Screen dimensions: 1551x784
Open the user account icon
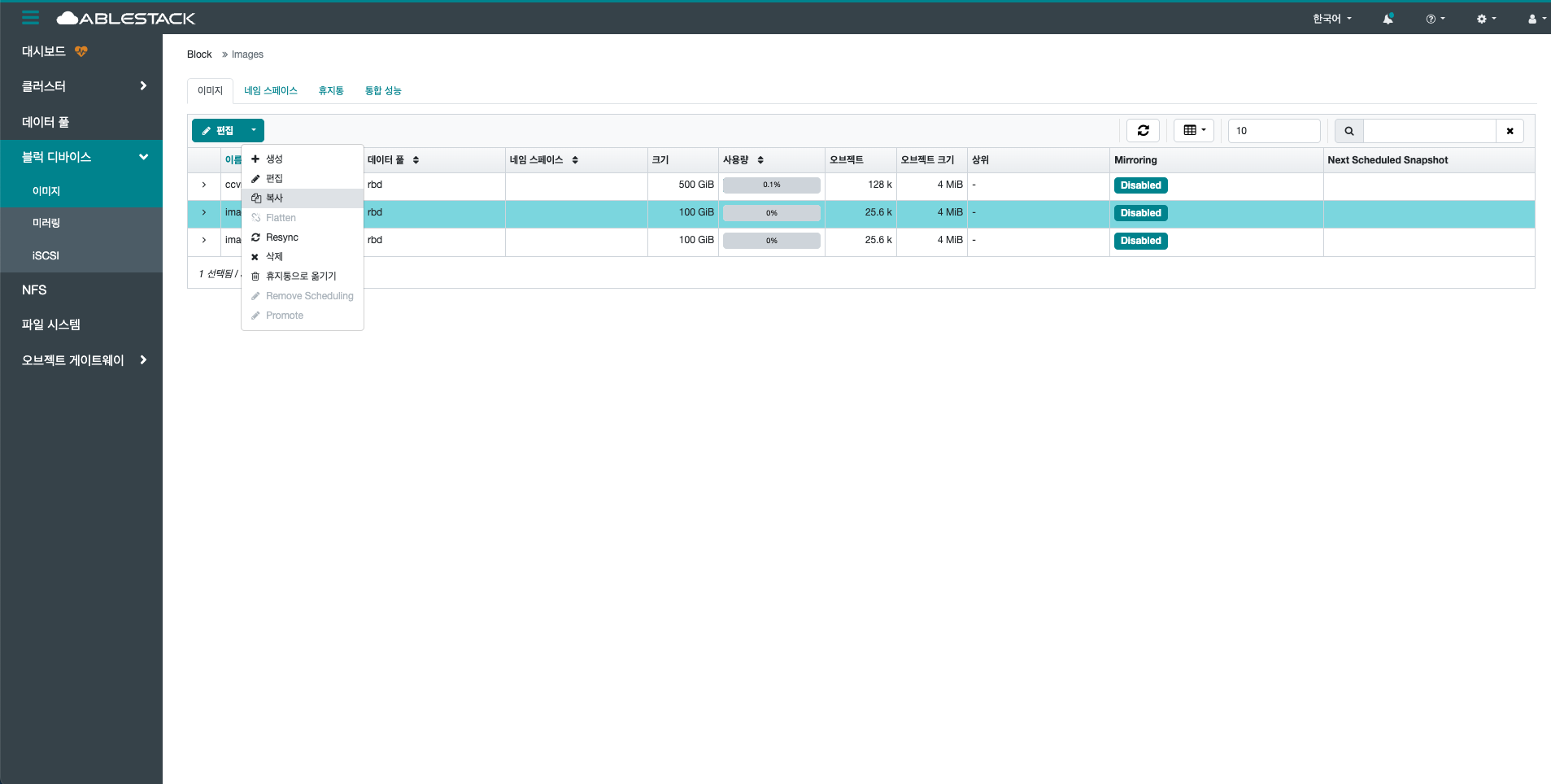tap(1532, 18)
